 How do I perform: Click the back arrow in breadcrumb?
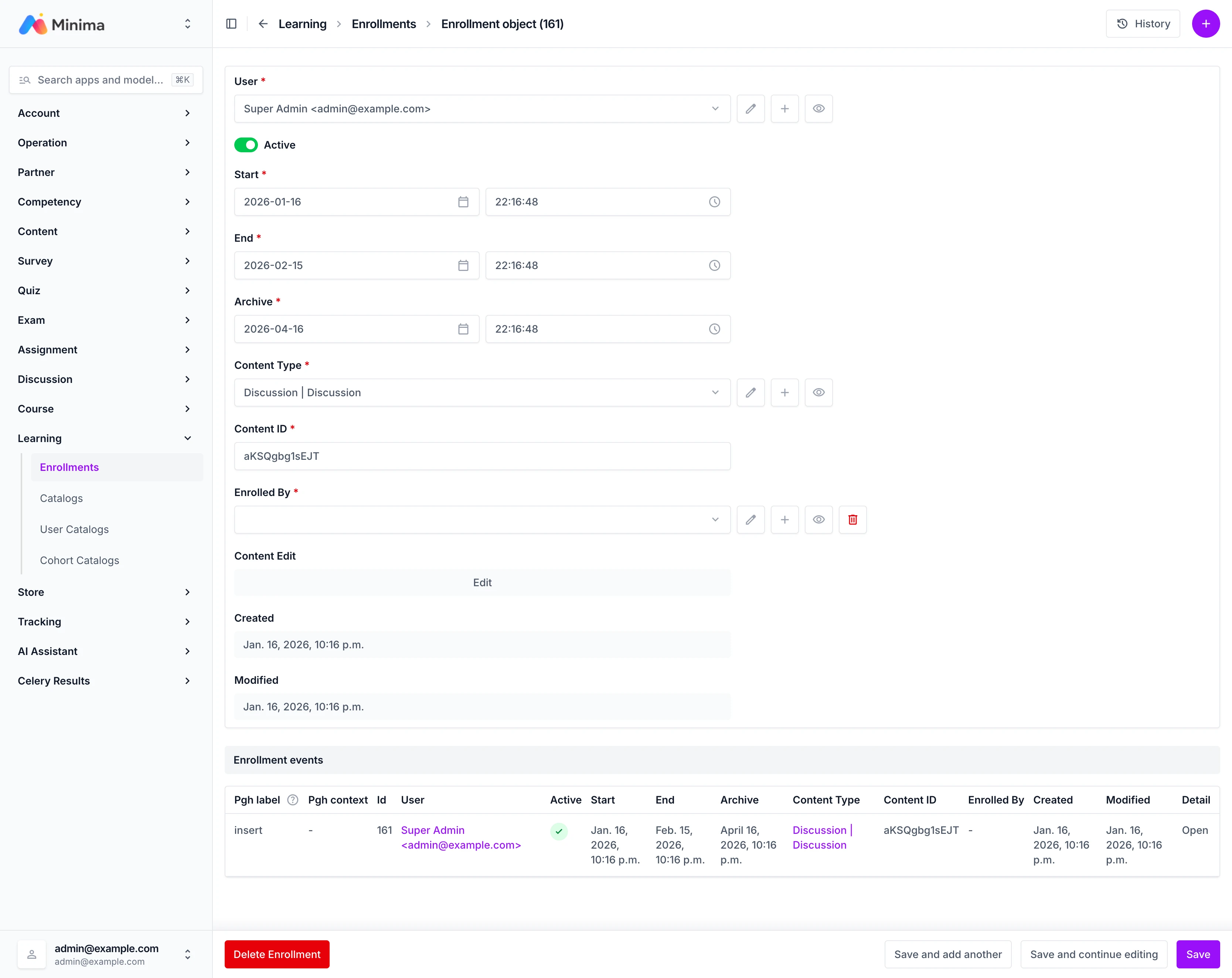click(x=263, y=24)
